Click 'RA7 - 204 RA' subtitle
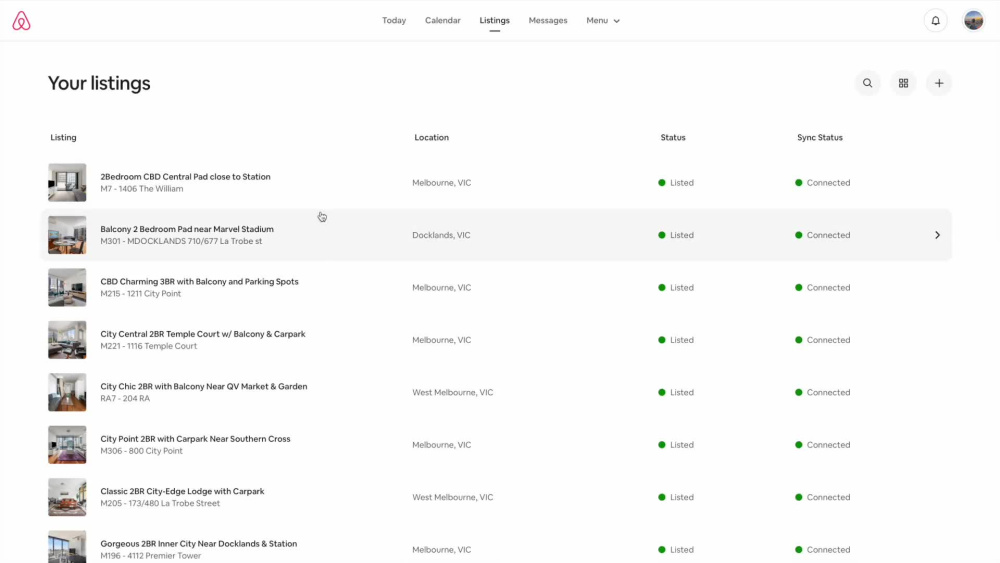1000x563 pixels. point(125,398)
